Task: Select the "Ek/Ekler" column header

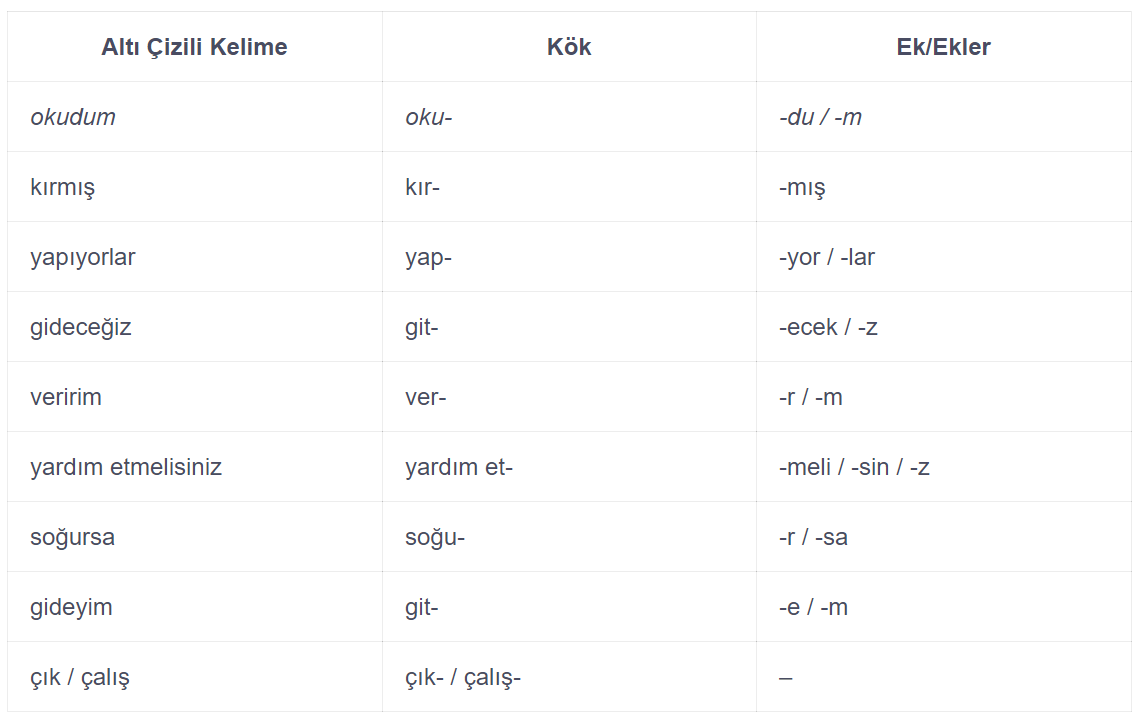Action: [x=943, y=47]
